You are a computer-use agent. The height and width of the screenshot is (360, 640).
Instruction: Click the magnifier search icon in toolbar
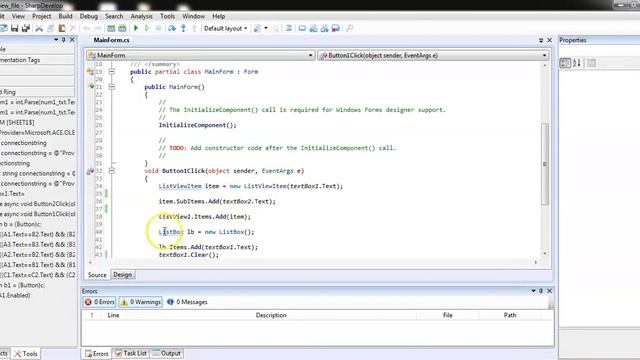[350, 28]
